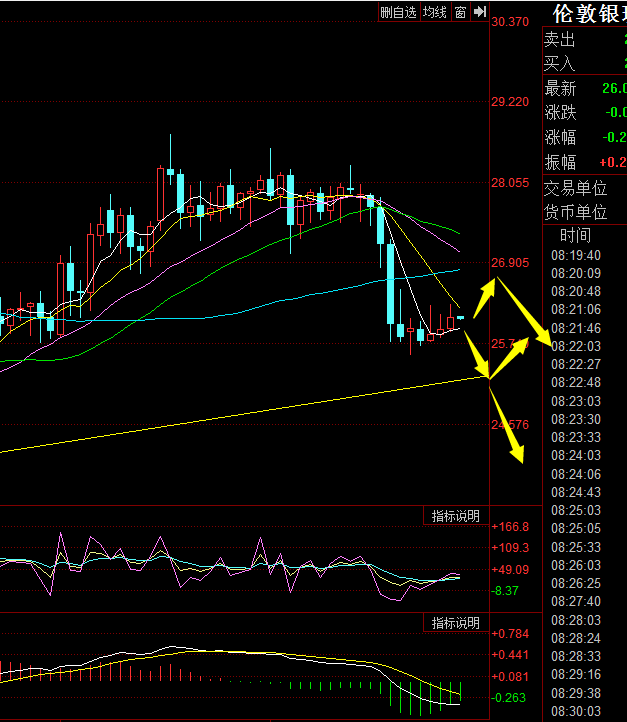Click the +0.784 MACD scale value
This screenshot has width=627, height=722.
tap(511, 634)
